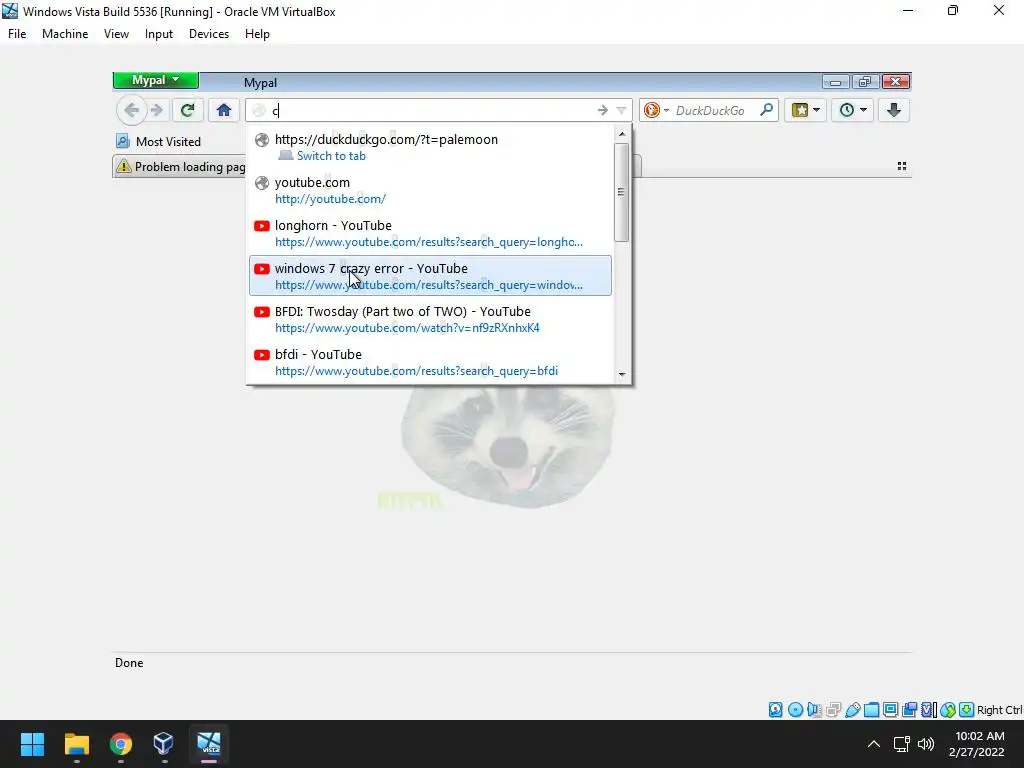
Task: Open the taskbar volume speaker icon
Action: [925, 744]
